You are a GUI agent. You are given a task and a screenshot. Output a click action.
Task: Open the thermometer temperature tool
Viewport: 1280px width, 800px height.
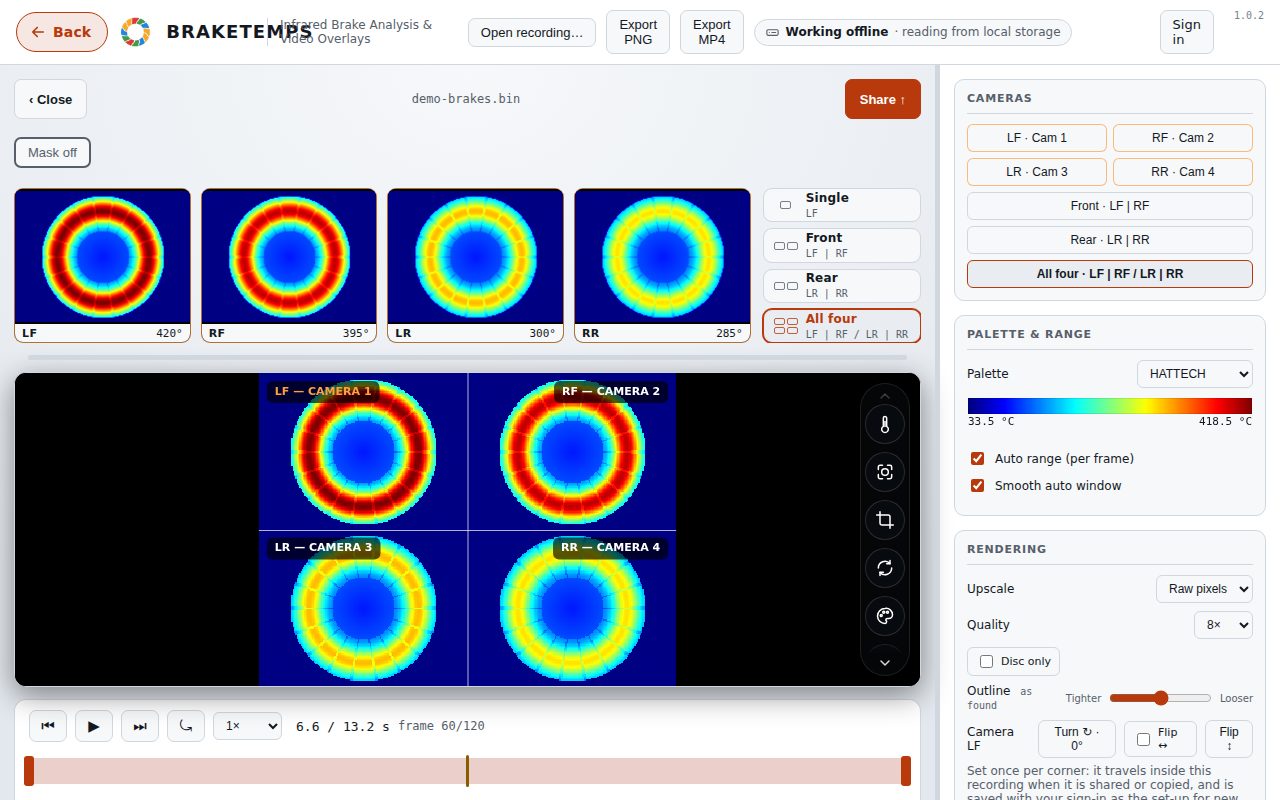click(884, 424)
